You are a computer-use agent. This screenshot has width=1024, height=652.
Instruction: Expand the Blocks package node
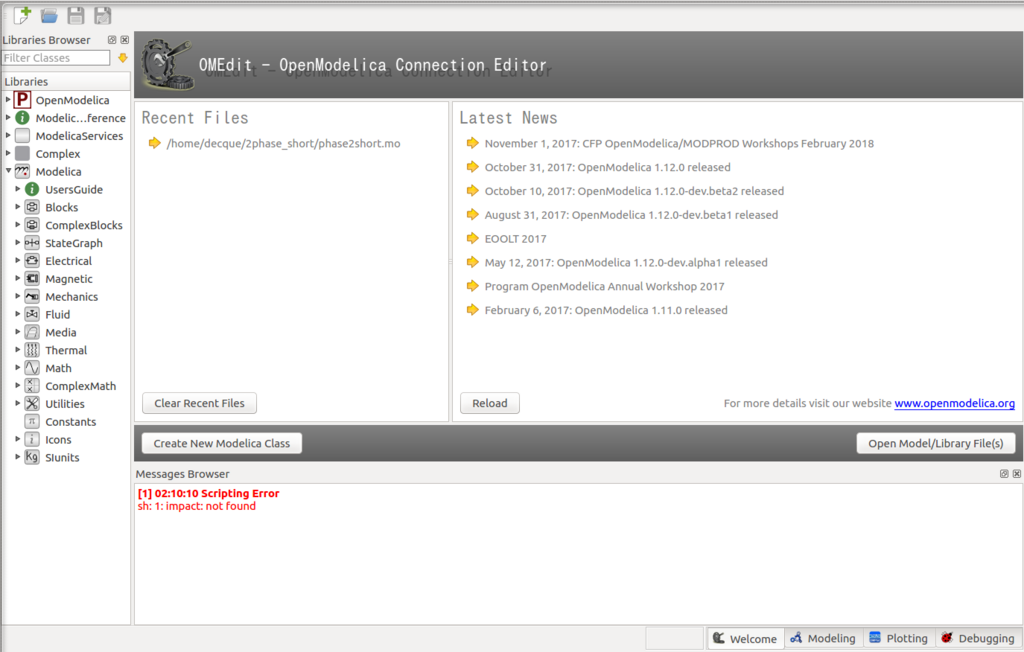click(x=18, y=206)
